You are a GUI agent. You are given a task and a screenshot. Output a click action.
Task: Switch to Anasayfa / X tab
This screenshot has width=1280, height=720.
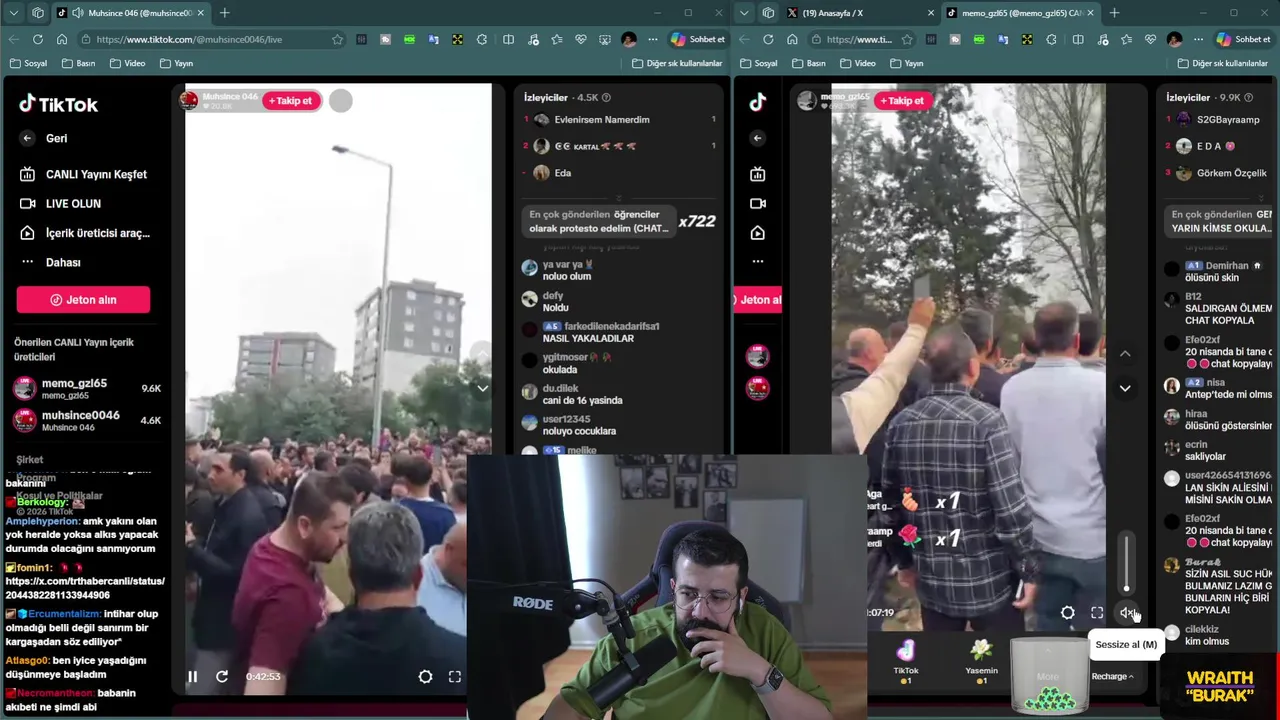[x=860, y=13]
